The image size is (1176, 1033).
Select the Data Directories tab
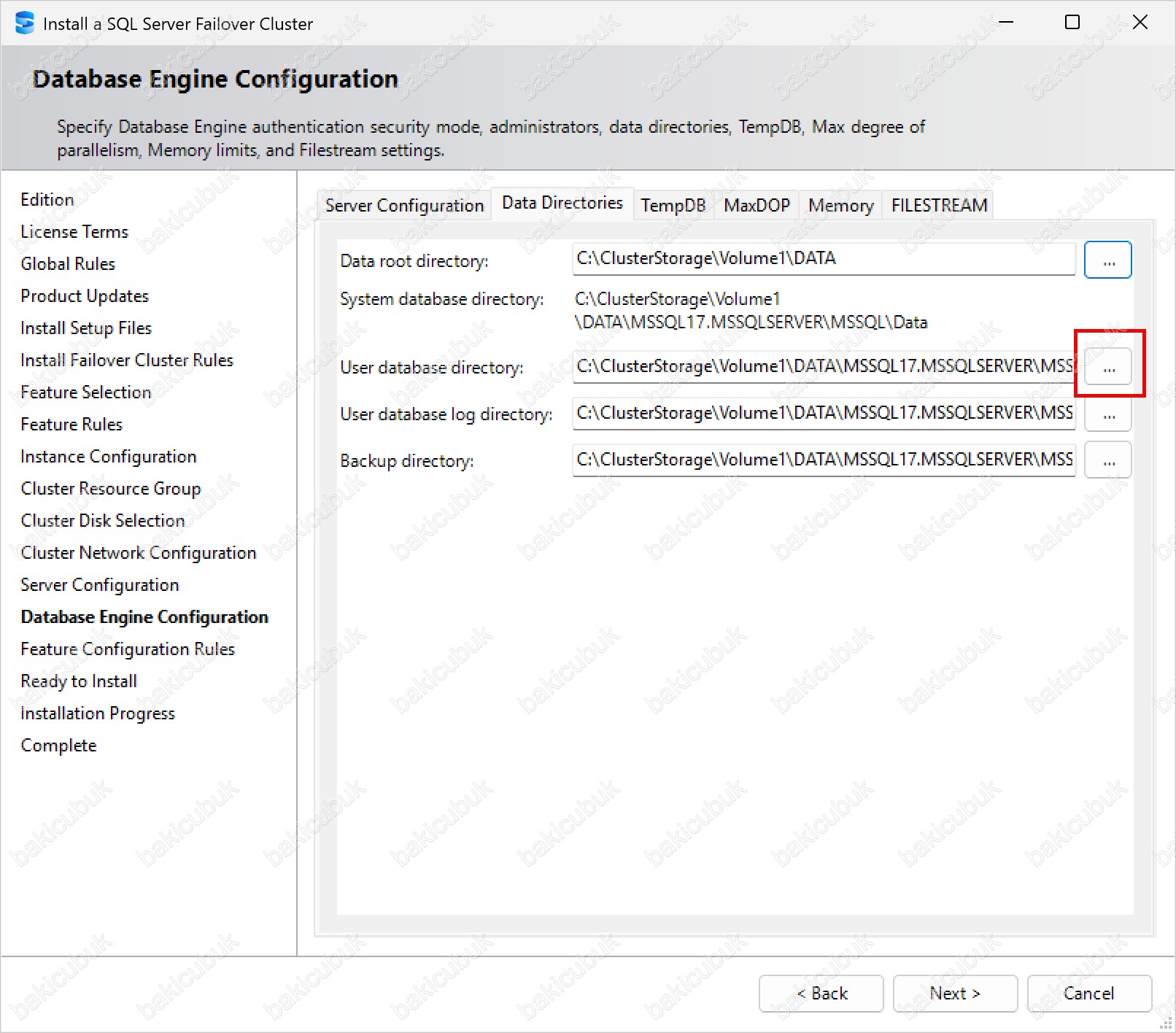[562, 203]
